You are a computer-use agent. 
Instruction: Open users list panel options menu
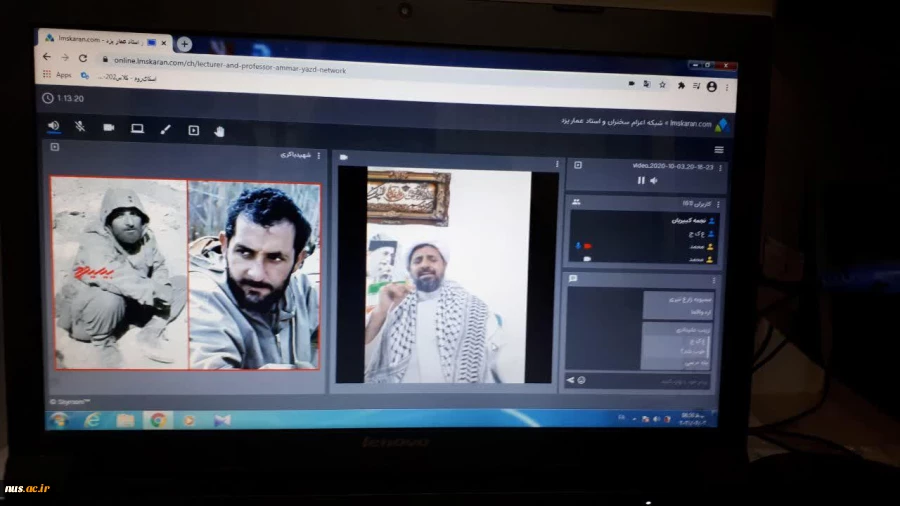pyautogui.click(x=718, y=204)
